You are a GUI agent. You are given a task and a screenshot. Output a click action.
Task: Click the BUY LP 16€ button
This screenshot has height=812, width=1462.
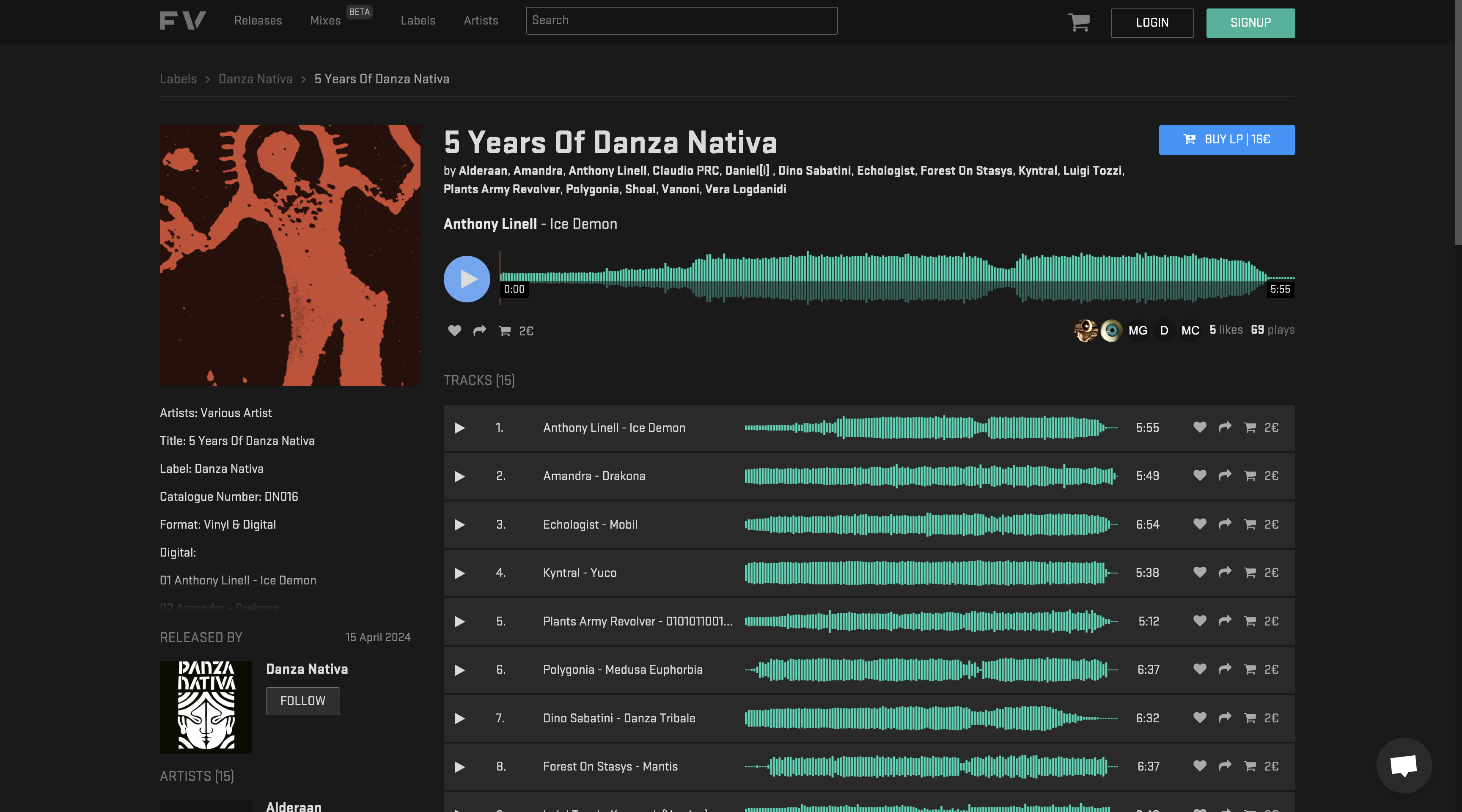[x=1226, y=140]
